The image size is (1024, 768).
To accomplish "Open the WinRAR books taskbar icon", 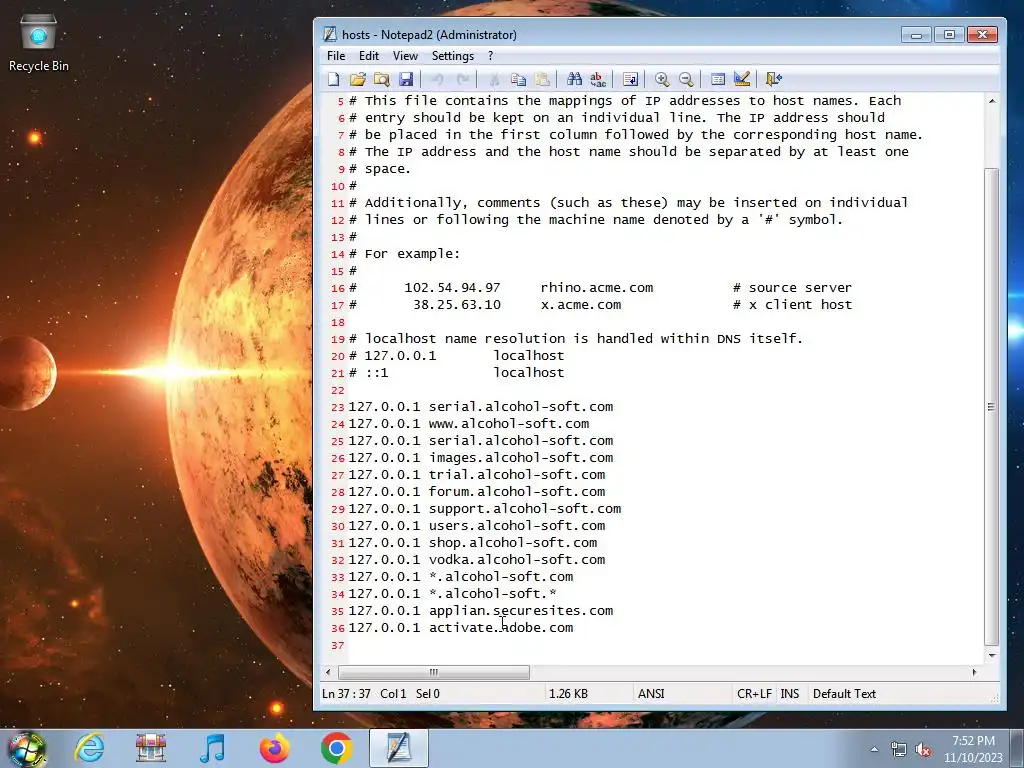I will (151, 748).
